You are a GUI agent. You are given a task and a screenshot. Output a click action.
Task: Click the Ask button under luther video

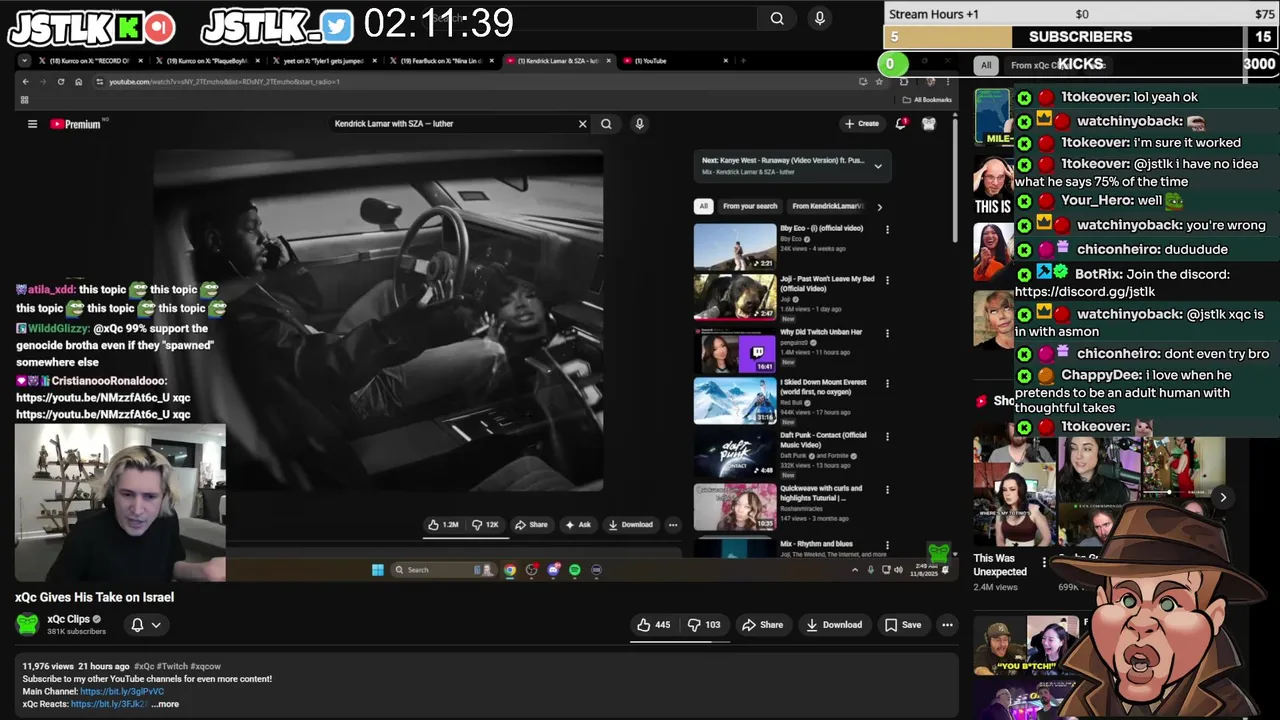coord(578,525)
